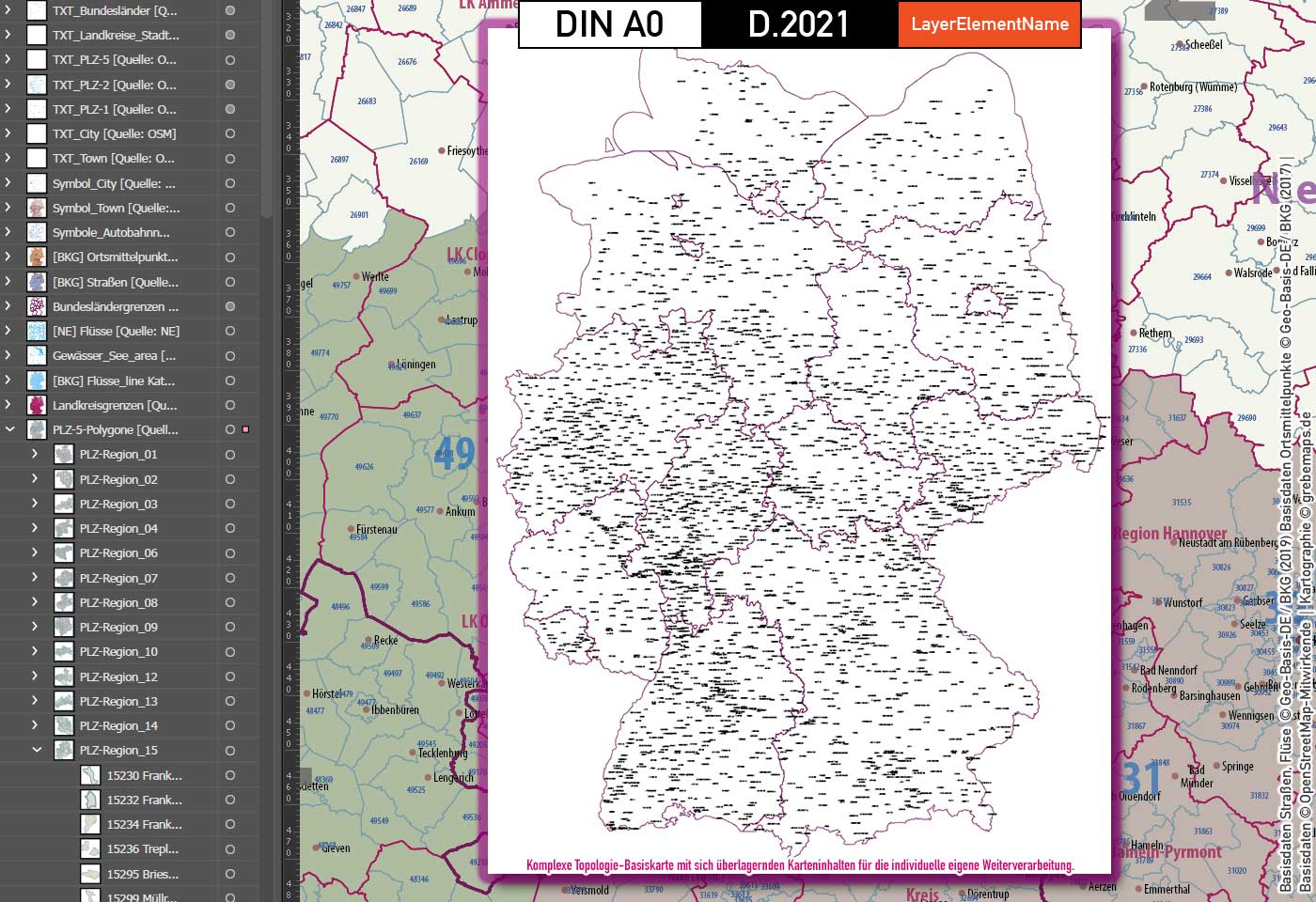This screenshot has height=902, width=1316.
Task: Collapse the PLZ-Region_15 sublayer
Action: 37,750
